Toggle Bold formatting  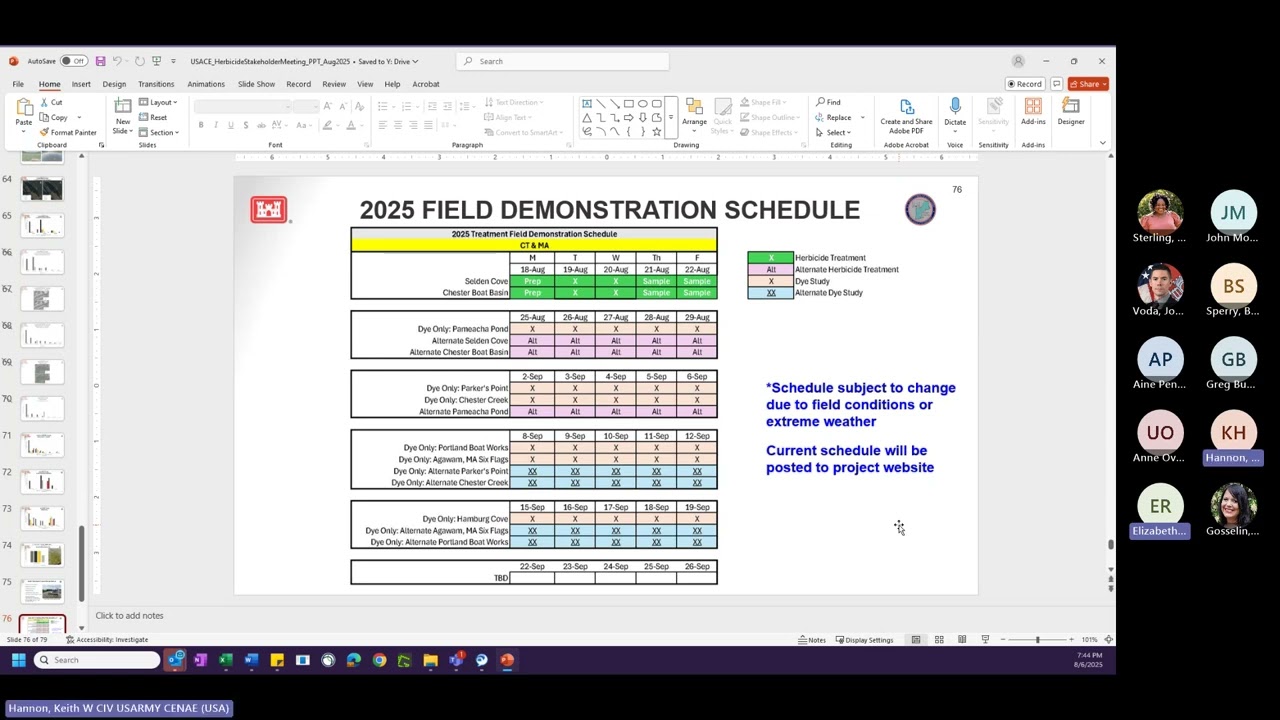coord(201,125)
